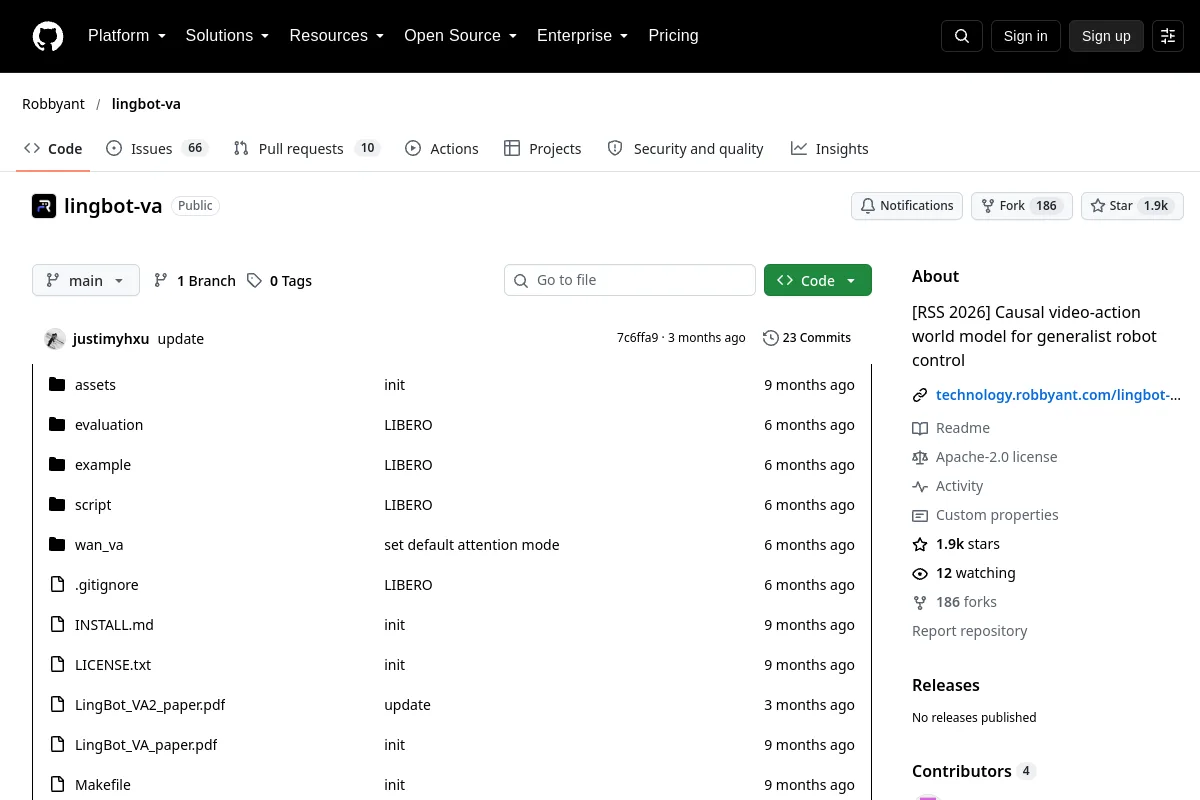1200x800 pixels.
Task: Open the 'update' latest commit message
Action: 181,339
